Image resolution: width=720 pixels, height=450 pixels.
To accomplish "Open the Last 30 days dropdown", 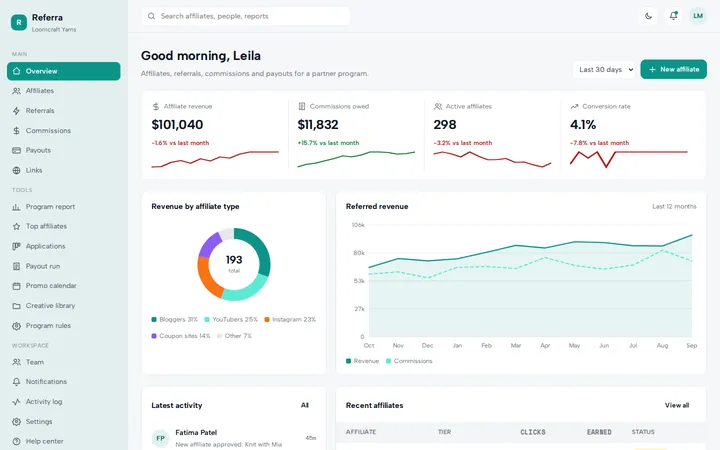I will point(604,69).
